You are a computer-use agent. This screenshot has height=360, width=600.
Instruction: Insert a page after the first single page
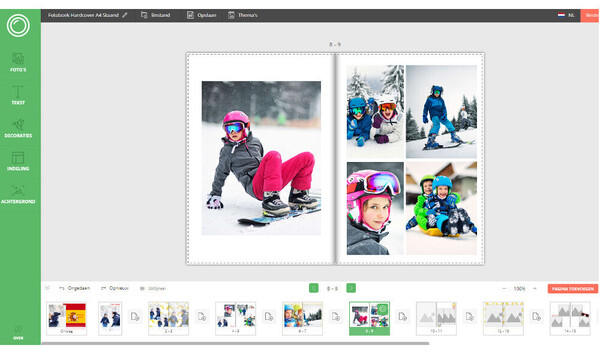pos(135,317)
